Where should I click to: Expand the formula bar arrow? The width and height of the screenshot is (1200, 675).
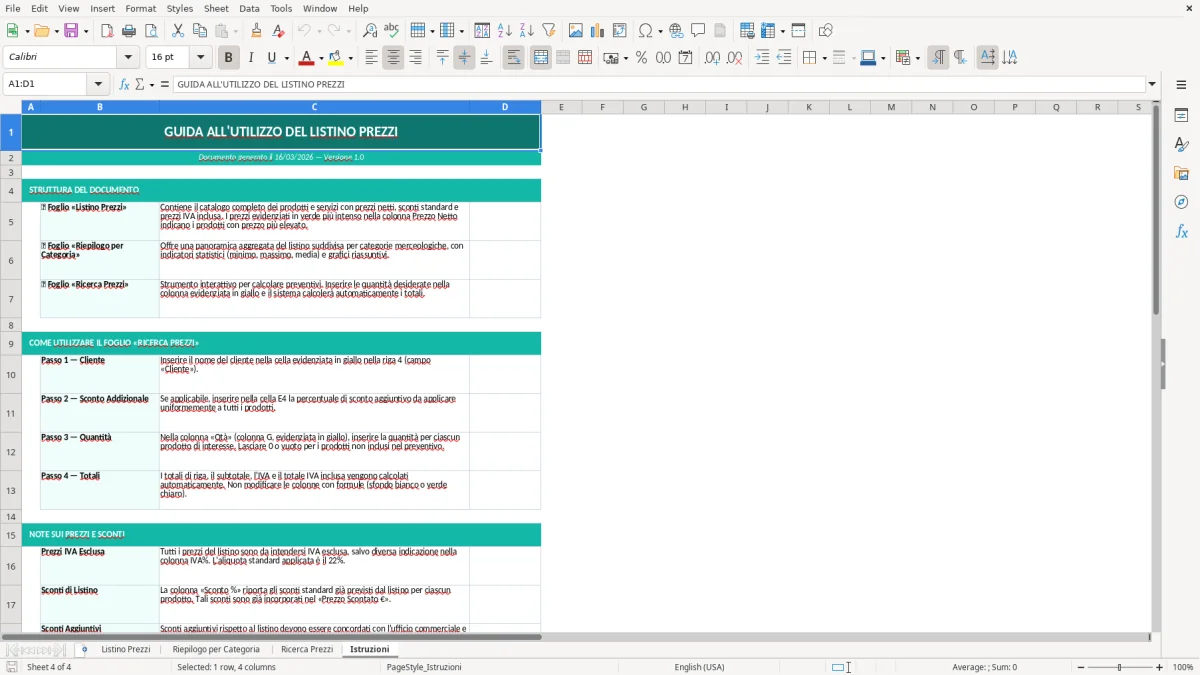[x=1152, y=84]
